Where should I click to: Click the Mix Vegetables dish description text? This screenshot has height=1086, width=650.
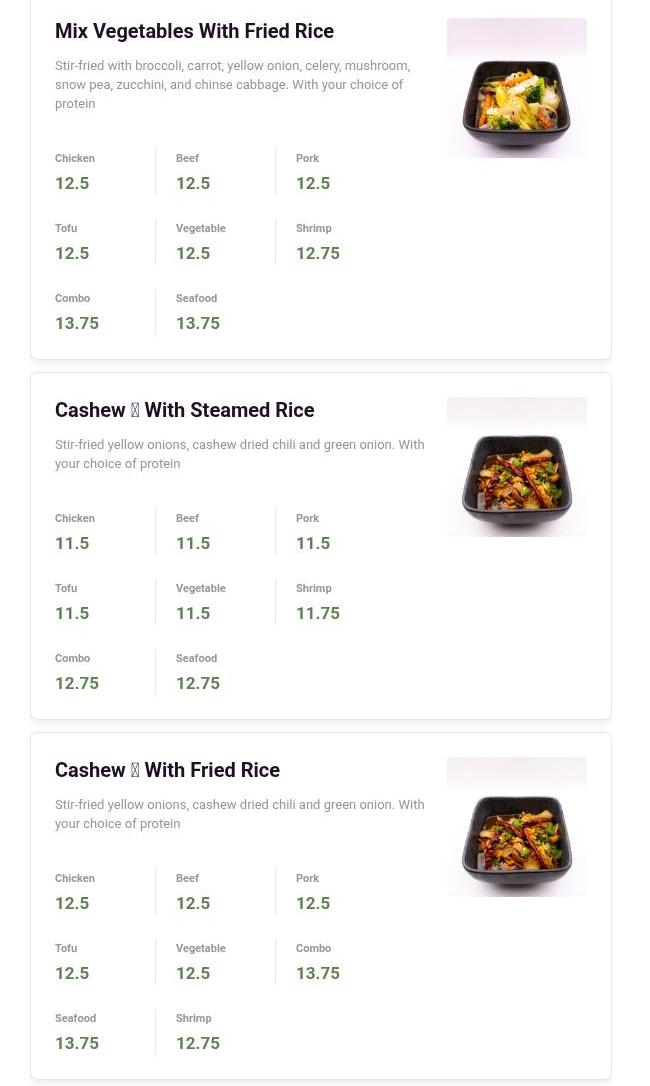pyautogui.click(x=233, y=84)
